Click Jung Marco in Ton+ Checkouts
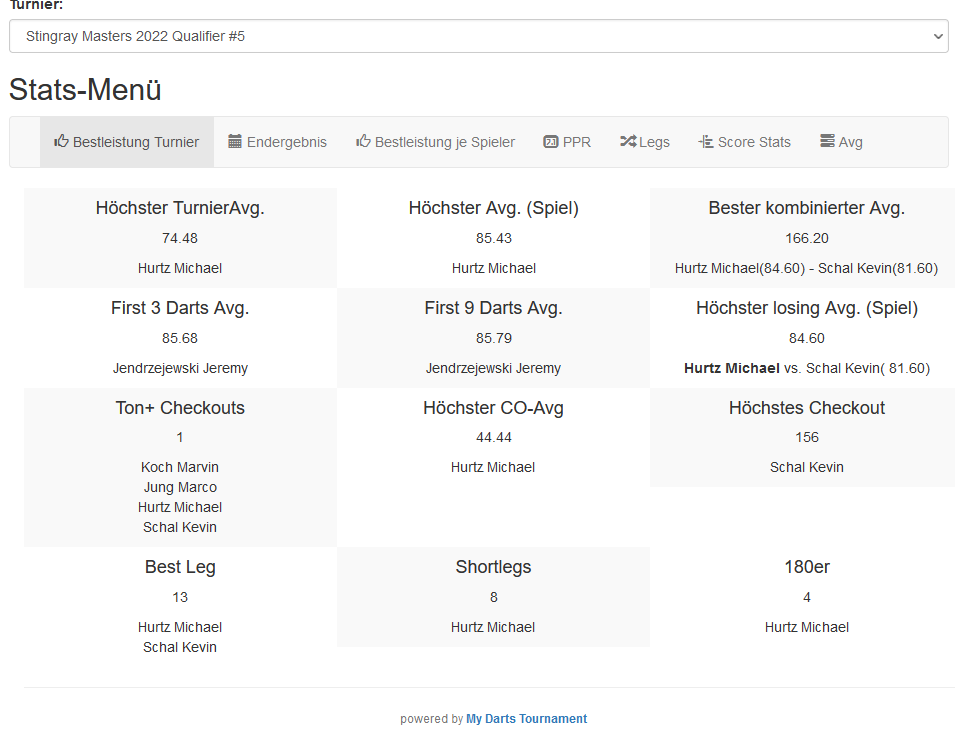This screenshot has height=730, width=955. pos(180,487)
